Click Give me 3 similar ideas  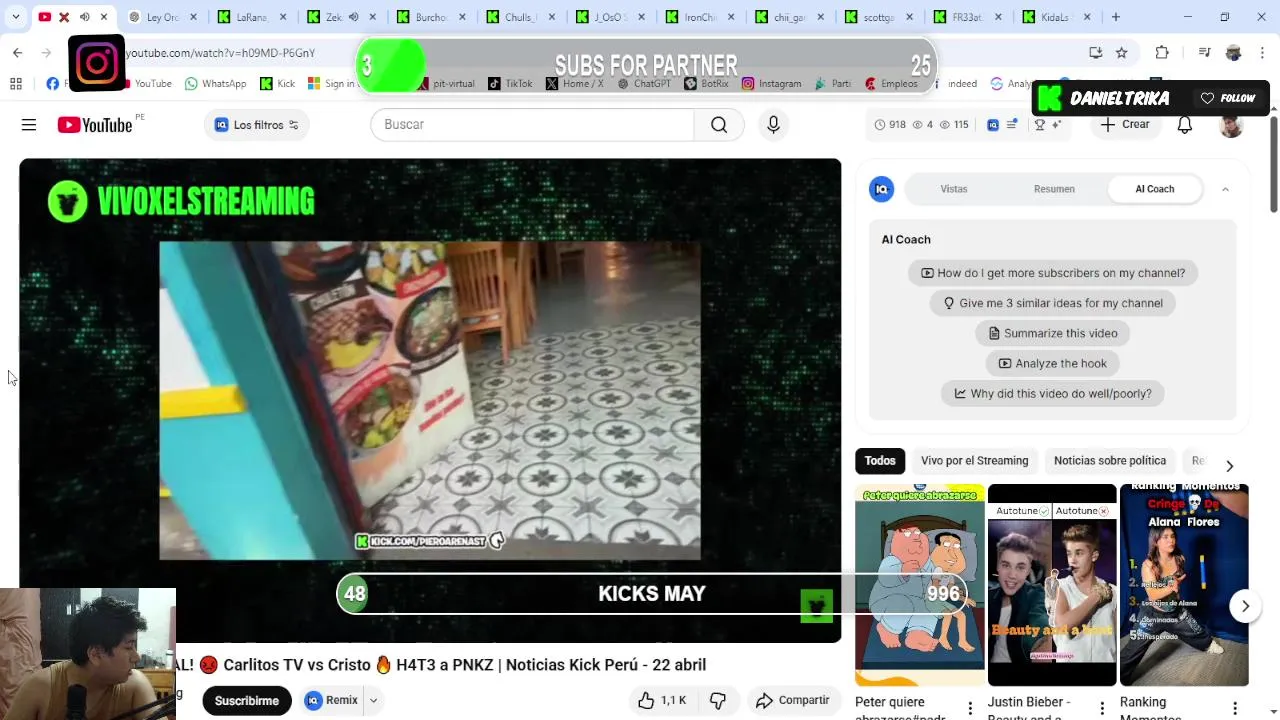tap(1053, 303)
